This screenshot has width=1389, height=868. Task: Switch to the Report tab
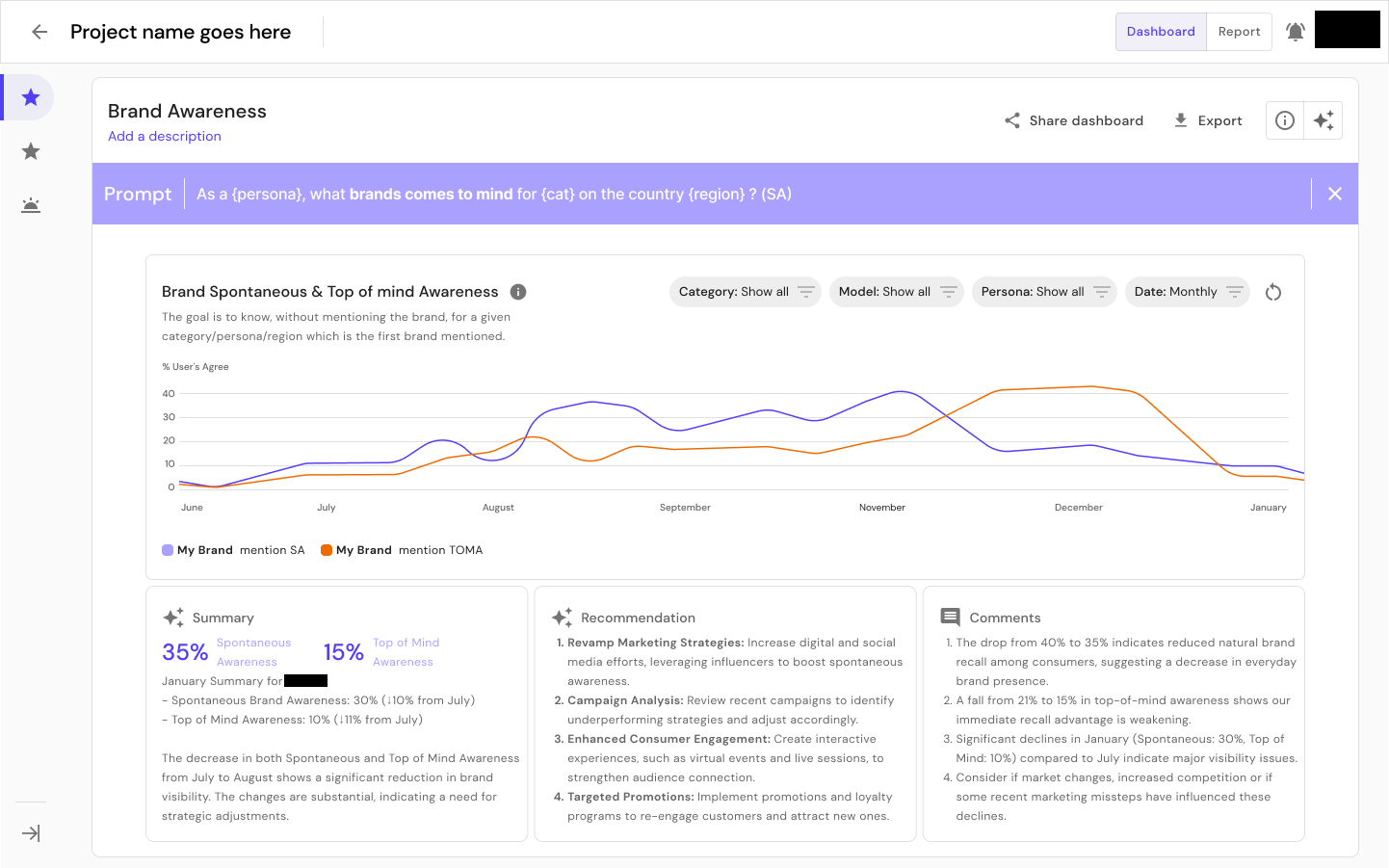1239,31
